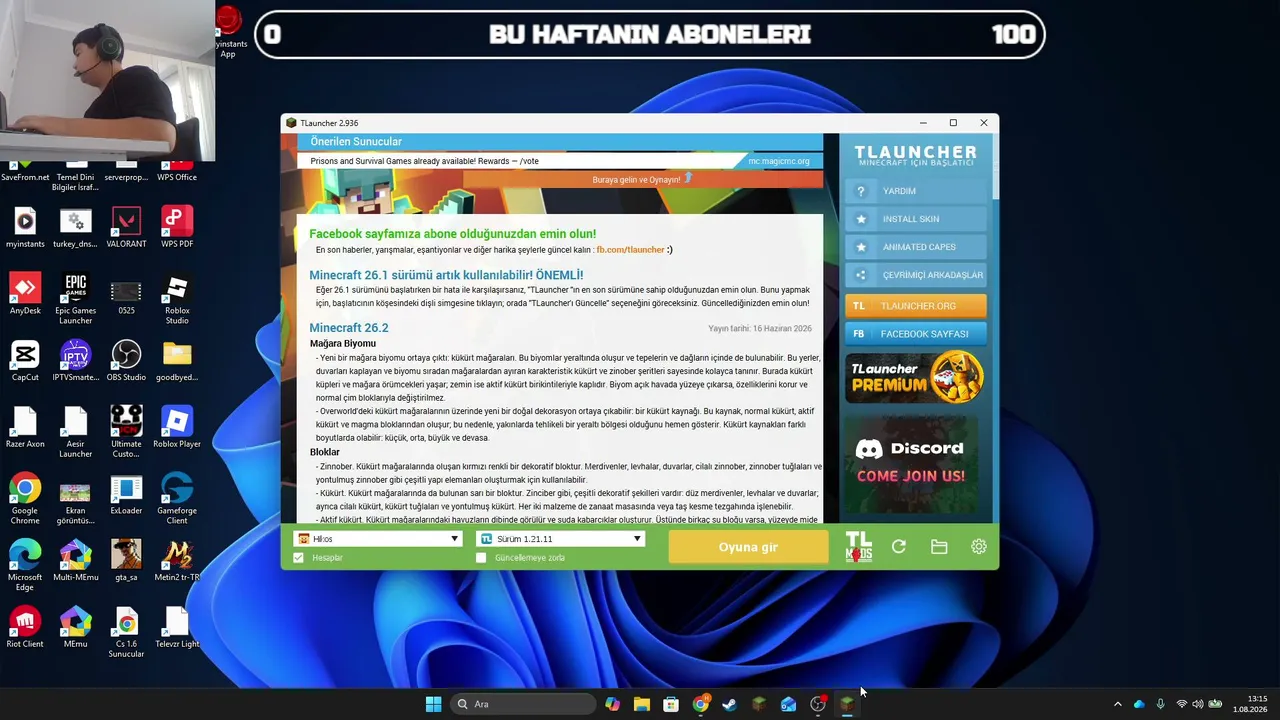Click the Minecraft 26.2 news heading
Image resolution: width=1280 pixels, height=720 pixels.
349,328
